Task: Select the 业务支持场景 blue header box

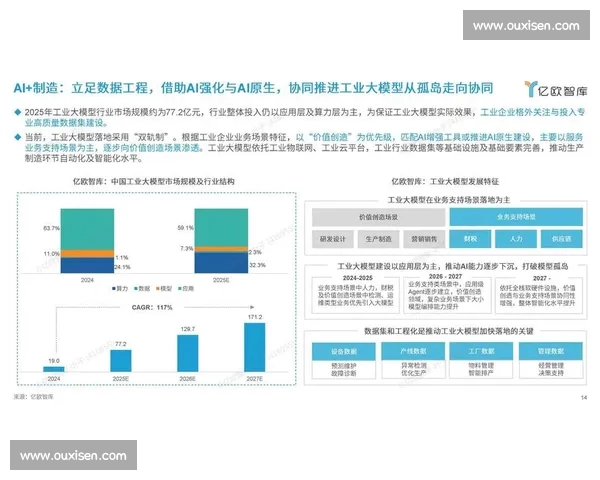Action: click(516, 217)
